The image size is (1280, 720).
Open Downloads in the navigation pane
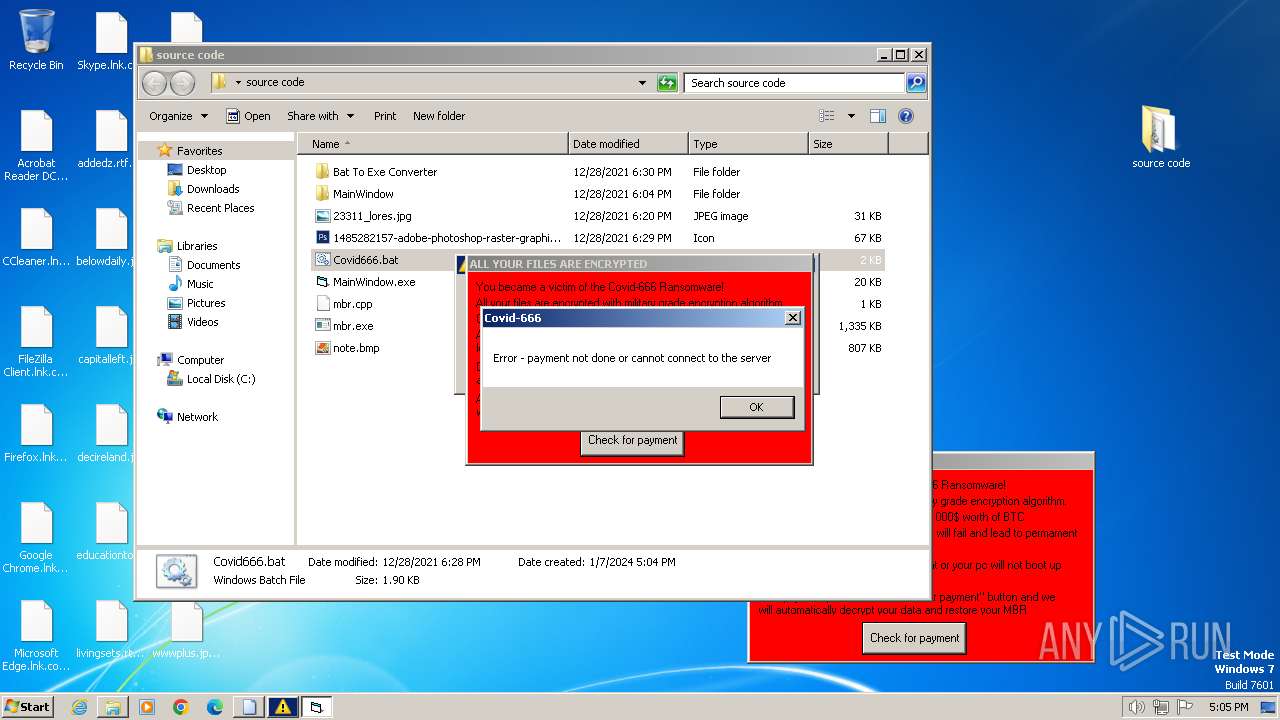coord(213,189)
